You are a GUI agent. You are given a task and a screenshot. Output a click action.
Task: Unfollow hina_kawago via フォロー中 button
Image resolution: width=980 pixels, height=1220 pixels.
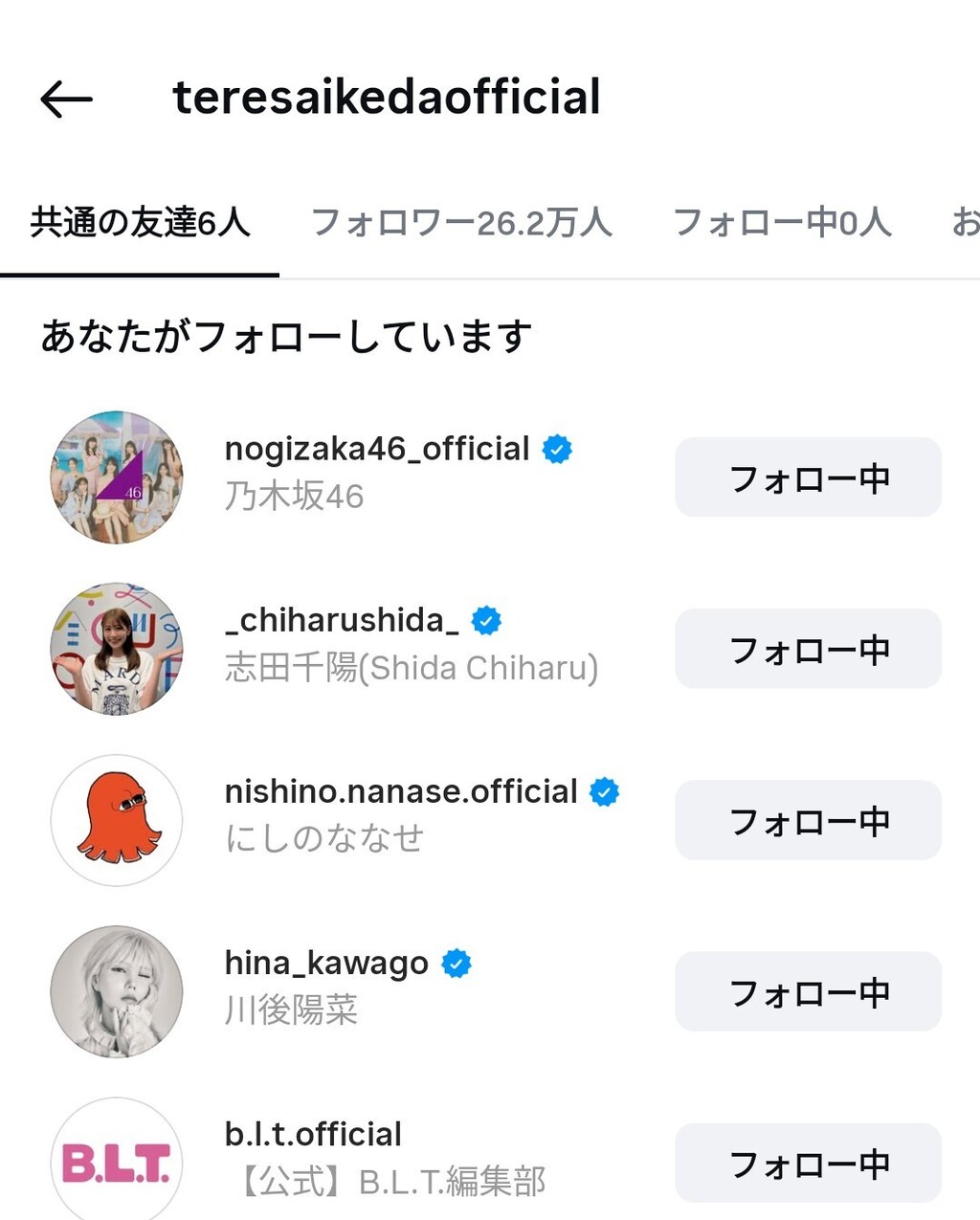click(x=808, y=991)
